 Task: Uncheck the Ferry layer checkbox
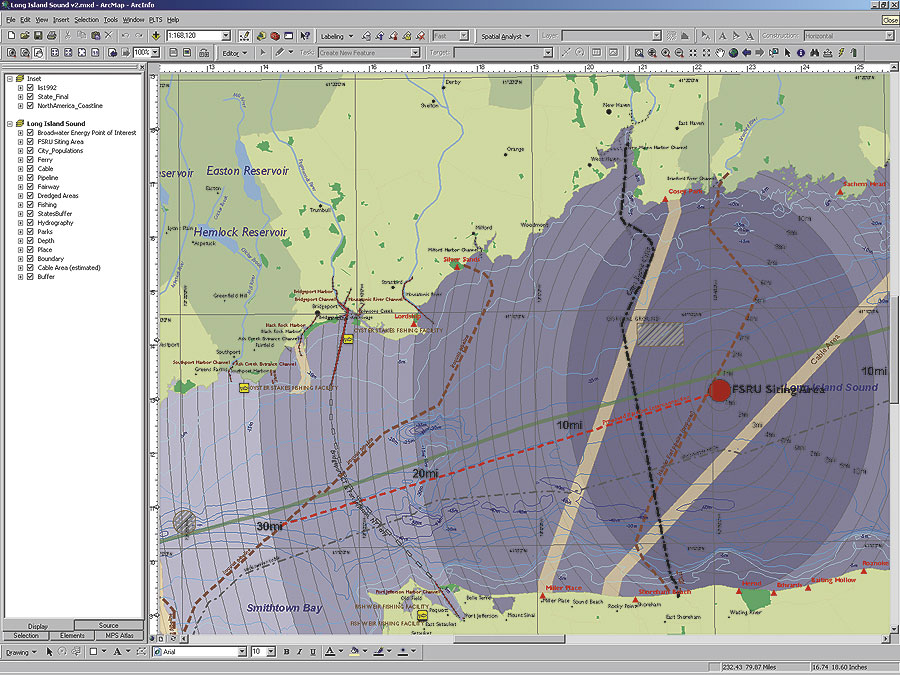30,160
